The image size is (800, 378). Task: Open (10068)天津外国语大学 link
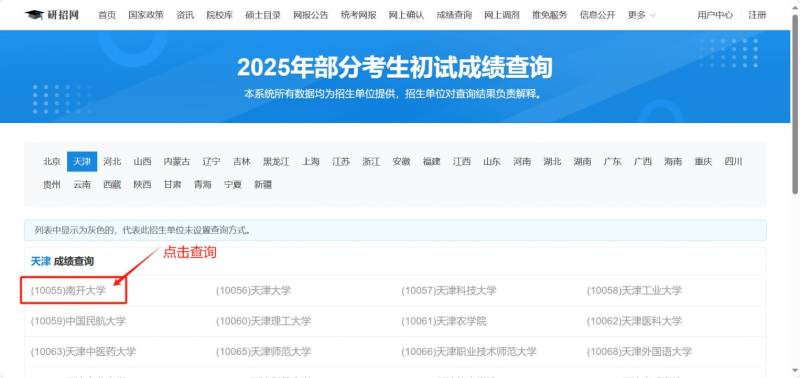639,352
